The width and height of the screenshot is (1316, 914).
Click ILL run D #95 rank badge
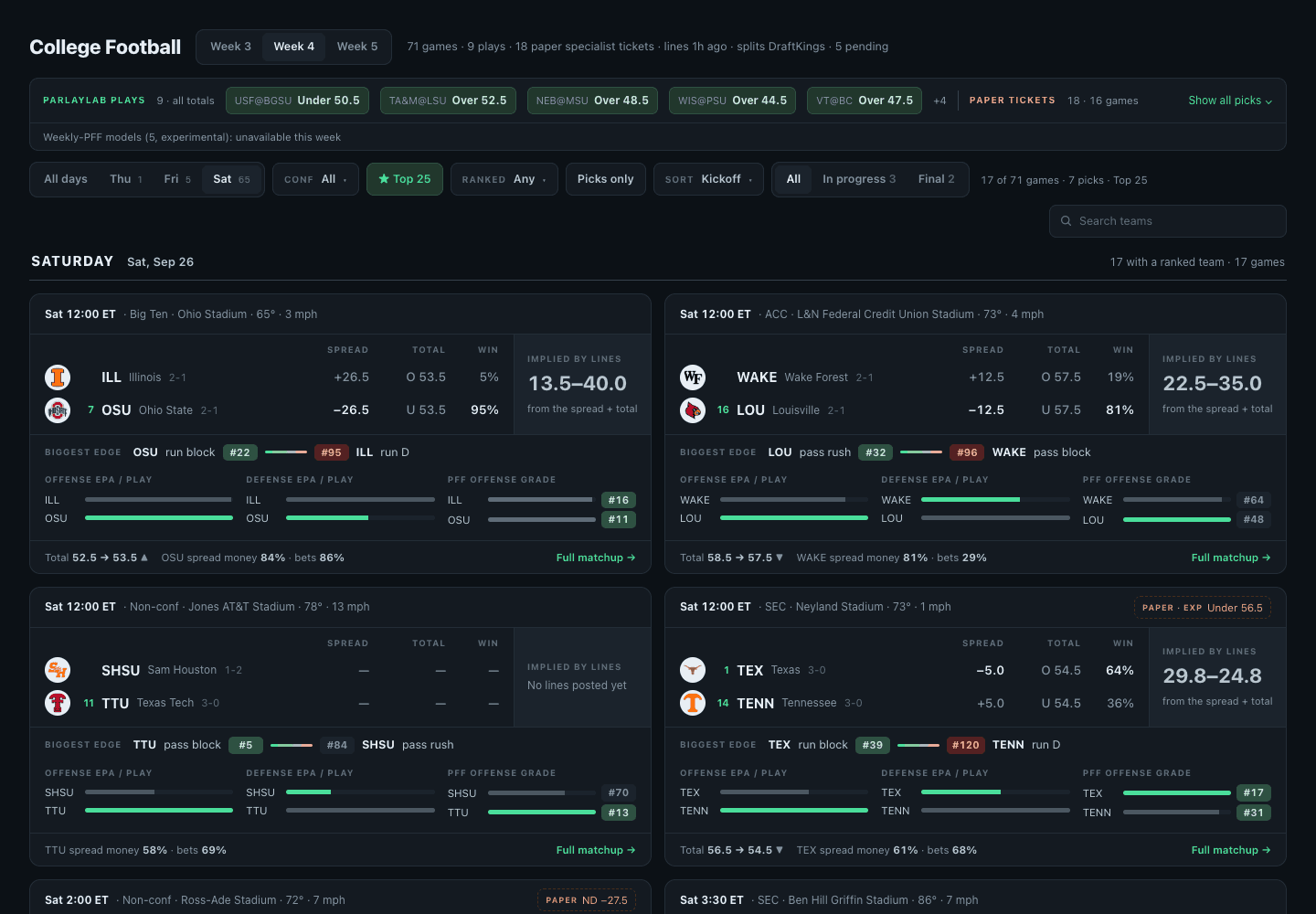331,452
